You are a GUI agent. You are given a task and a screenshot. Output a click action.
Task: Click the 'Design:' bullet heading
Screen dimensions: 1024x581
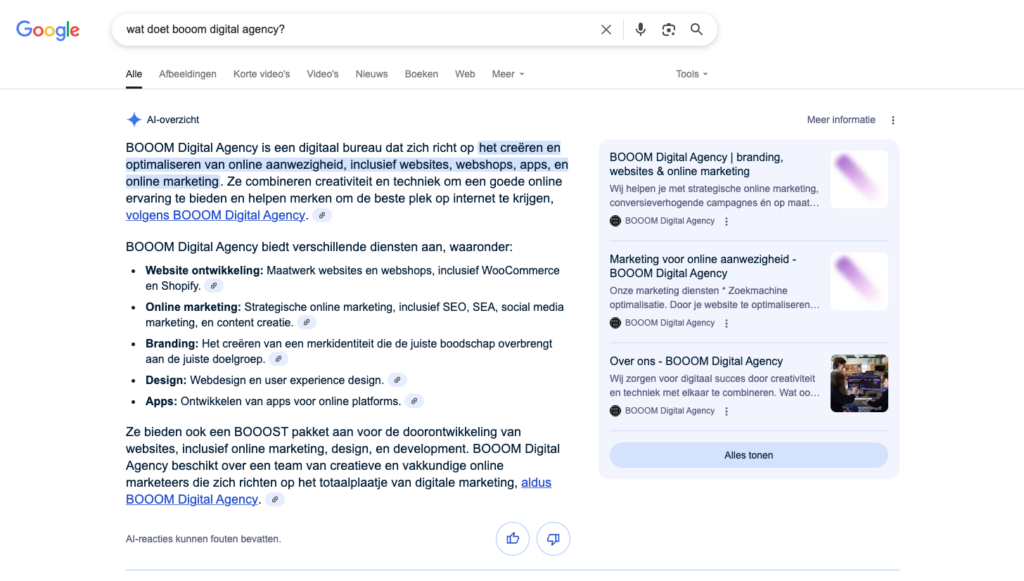[166, 380]
